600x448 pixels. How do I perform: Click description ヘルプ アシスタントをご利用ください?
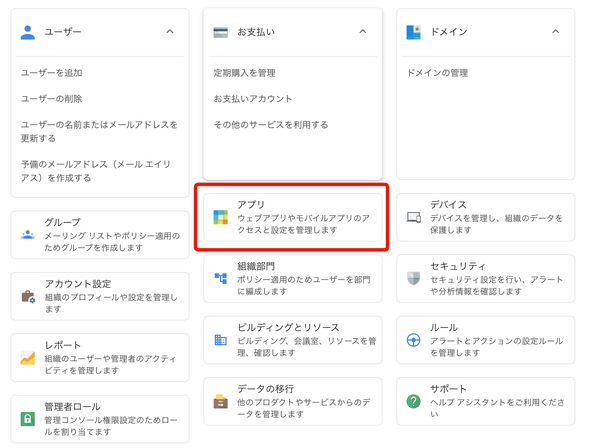[x=497, y=408]
